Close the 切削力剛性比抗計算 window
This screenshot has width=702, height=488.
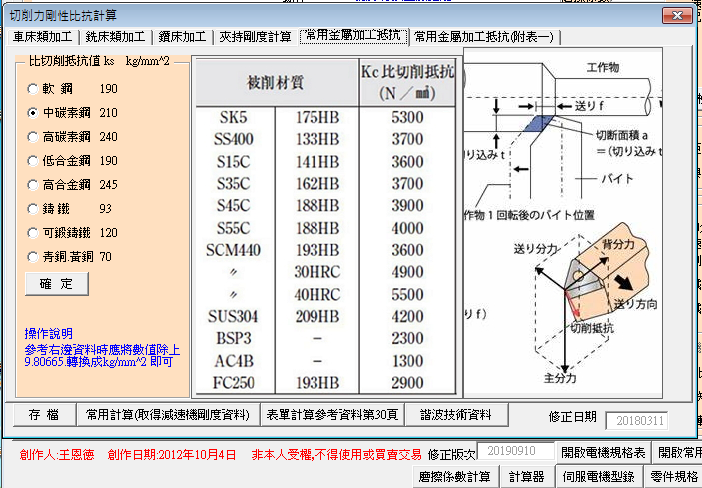(x=677, y=15)
